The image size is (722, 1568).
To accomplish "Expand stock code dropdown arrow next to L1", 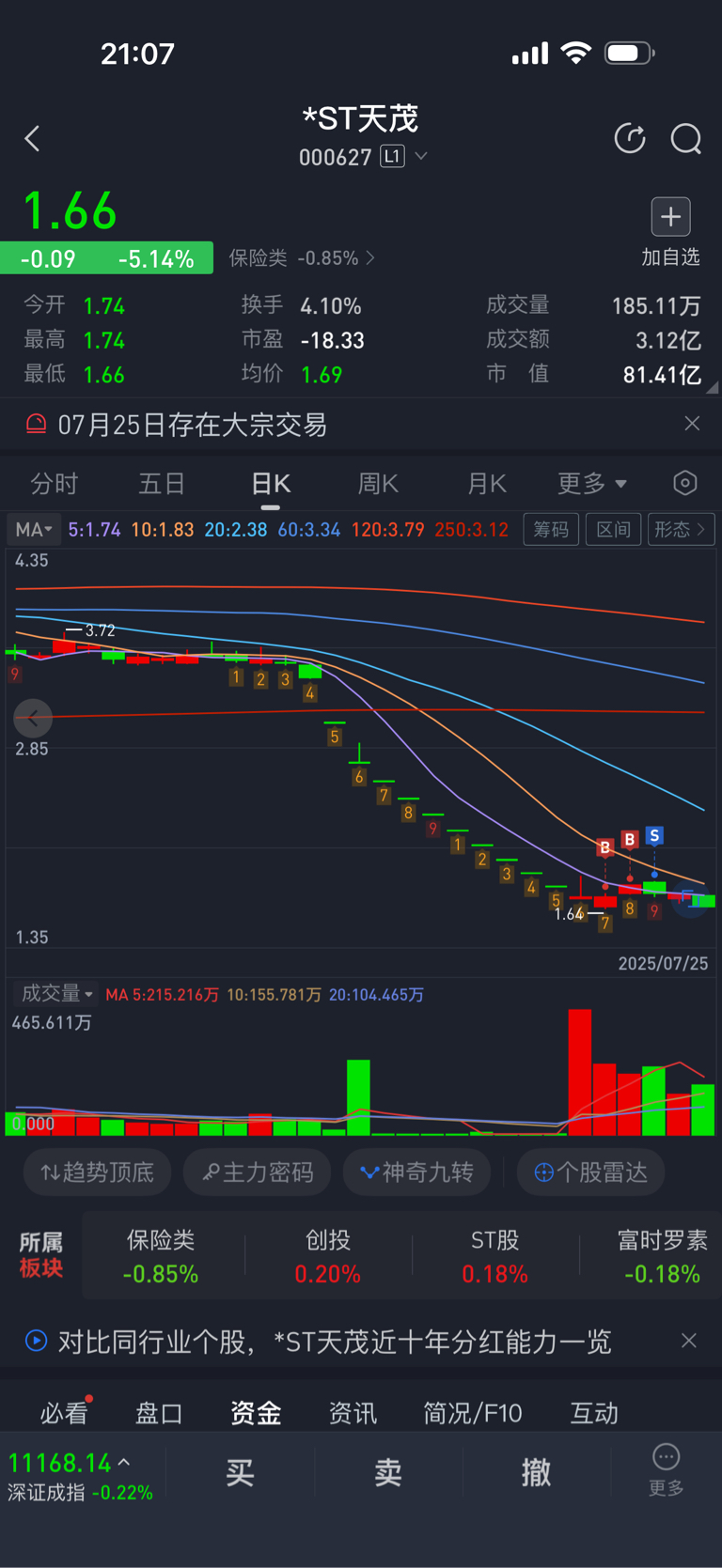I will (421, 156).
